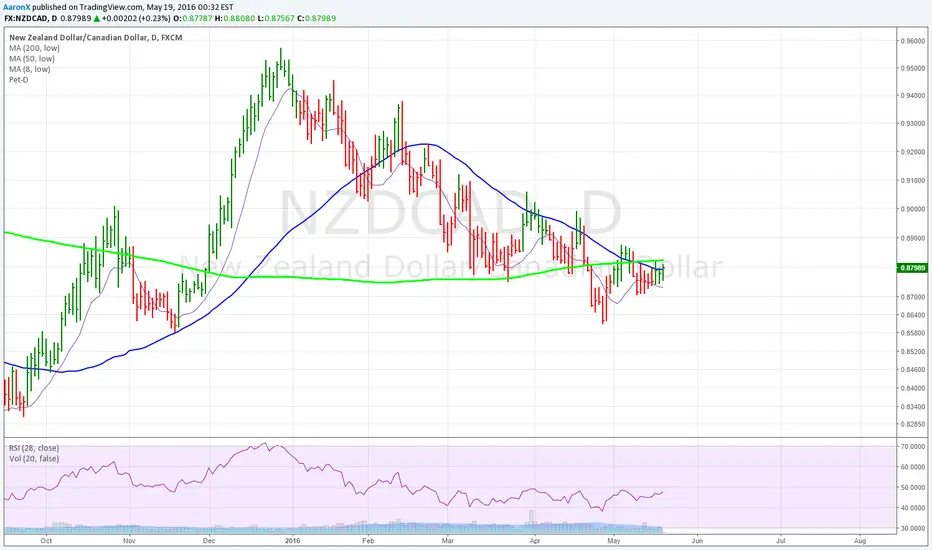Click the Dec label on time axis
The height and width of the screenshot is (550, 932).
coord(208,541)
